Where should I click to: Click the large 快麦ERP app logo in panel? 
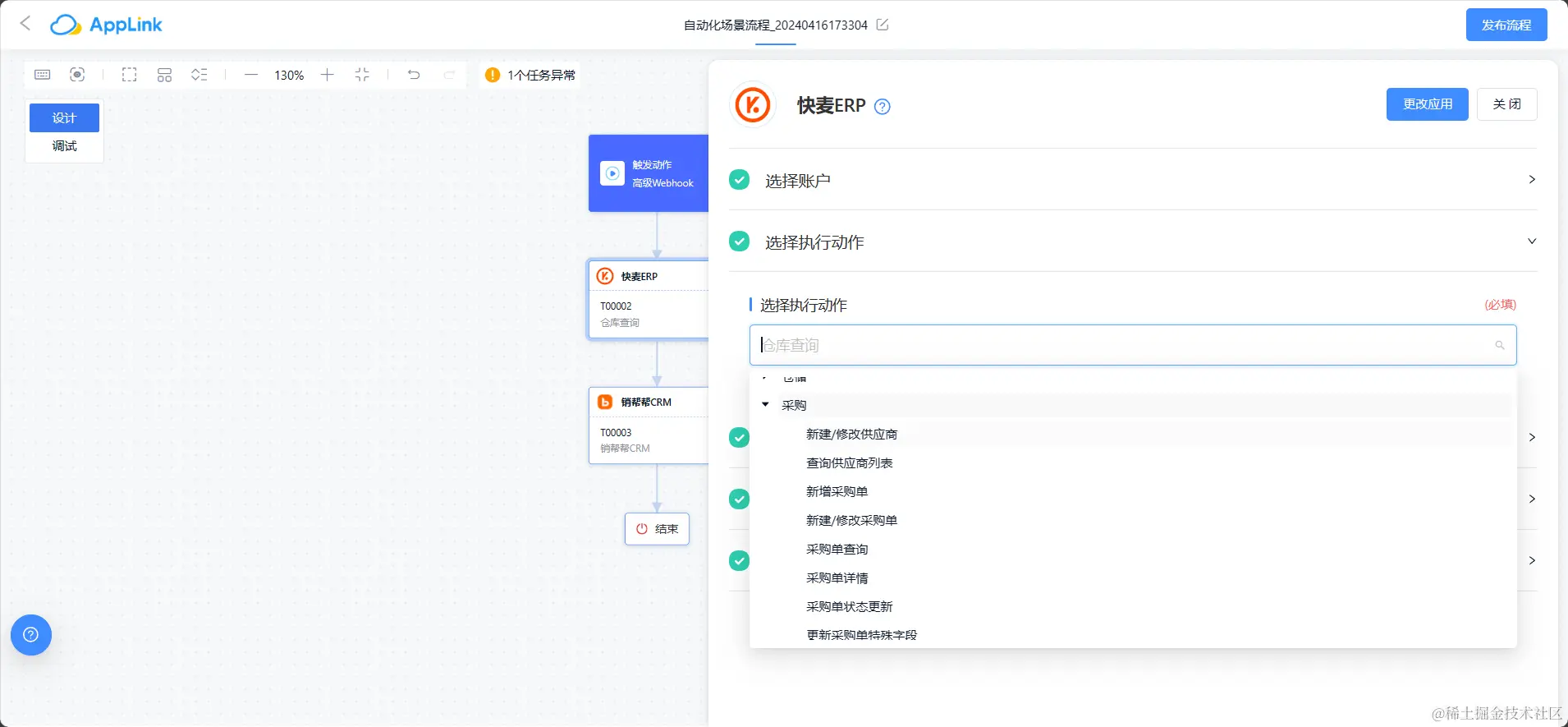point(753,105)
